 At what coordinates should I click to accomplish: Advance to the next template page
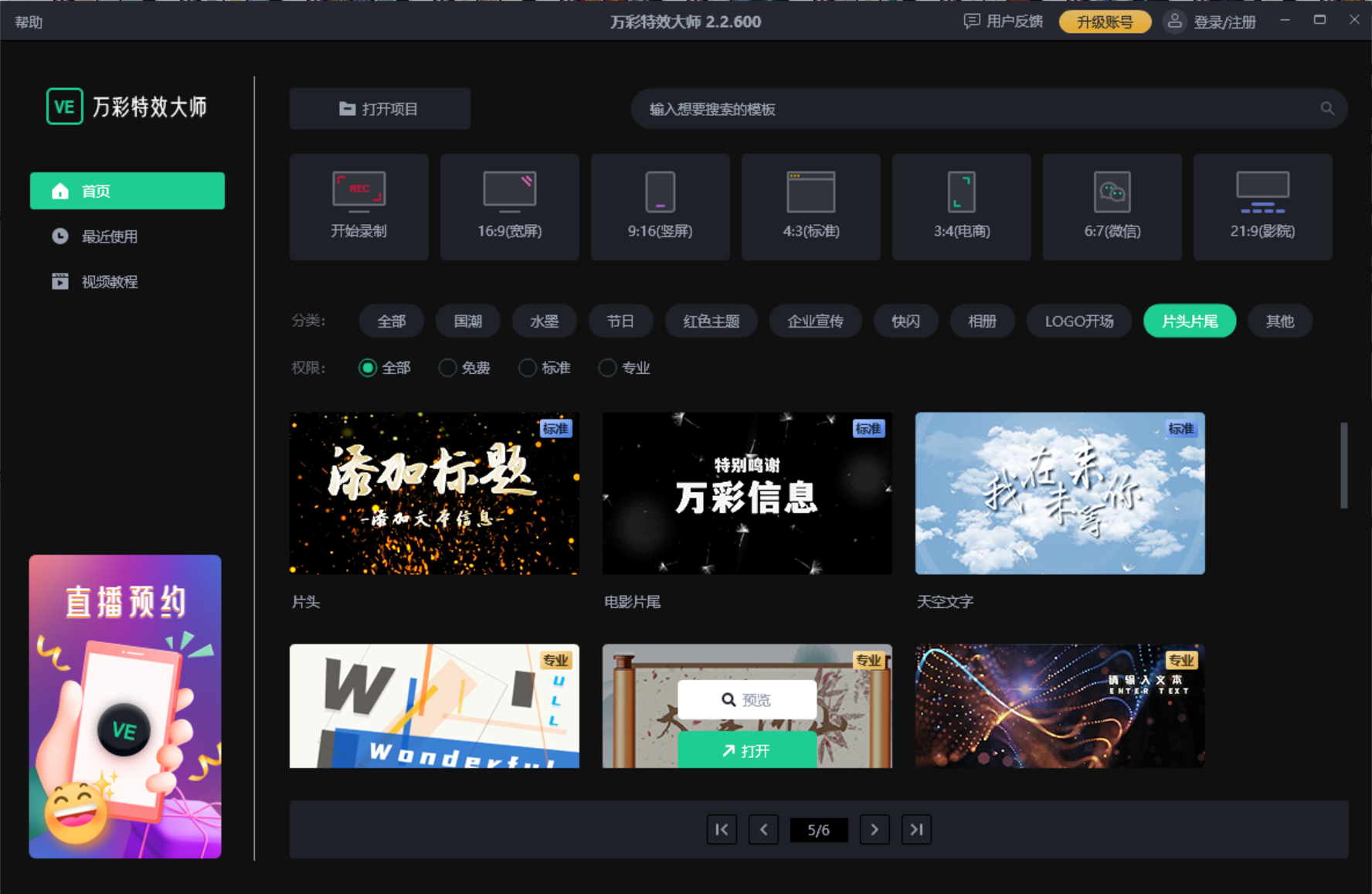(x=874, y=829)
